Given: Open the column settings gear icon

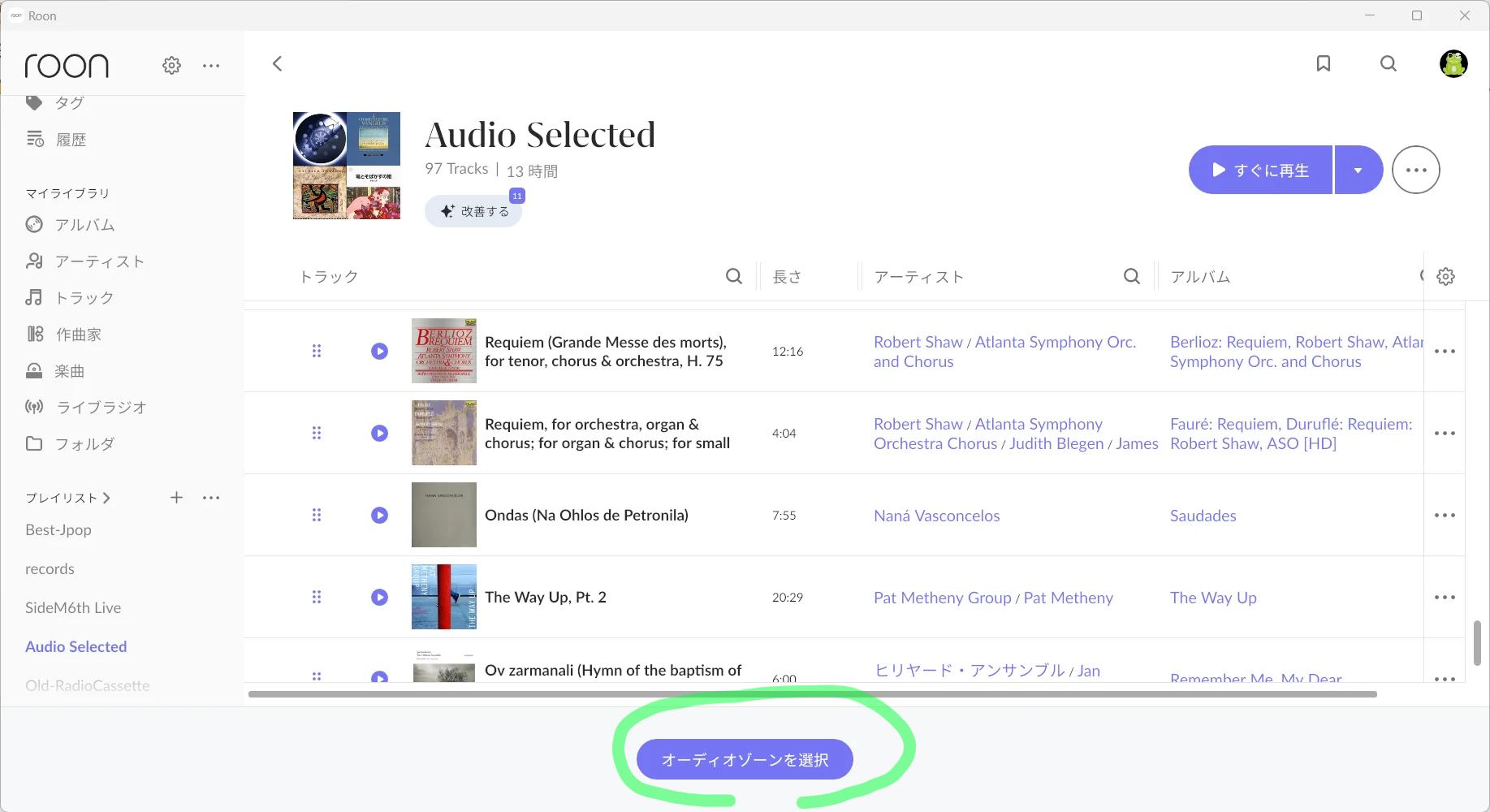Looking at the screenshot, I should point(1445,276).
